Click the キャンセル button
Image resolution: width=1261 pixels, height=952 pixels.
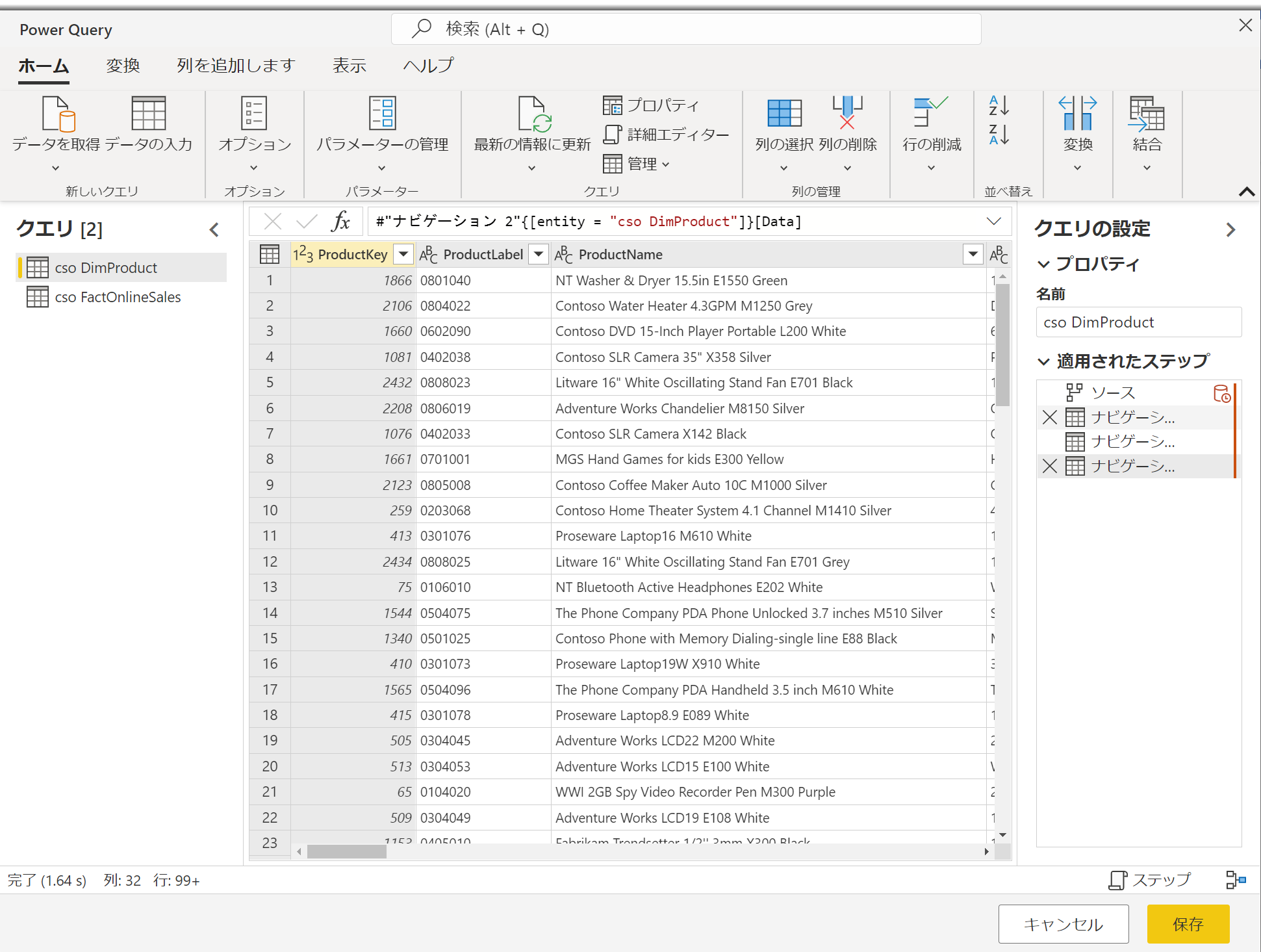[1063, 924]
